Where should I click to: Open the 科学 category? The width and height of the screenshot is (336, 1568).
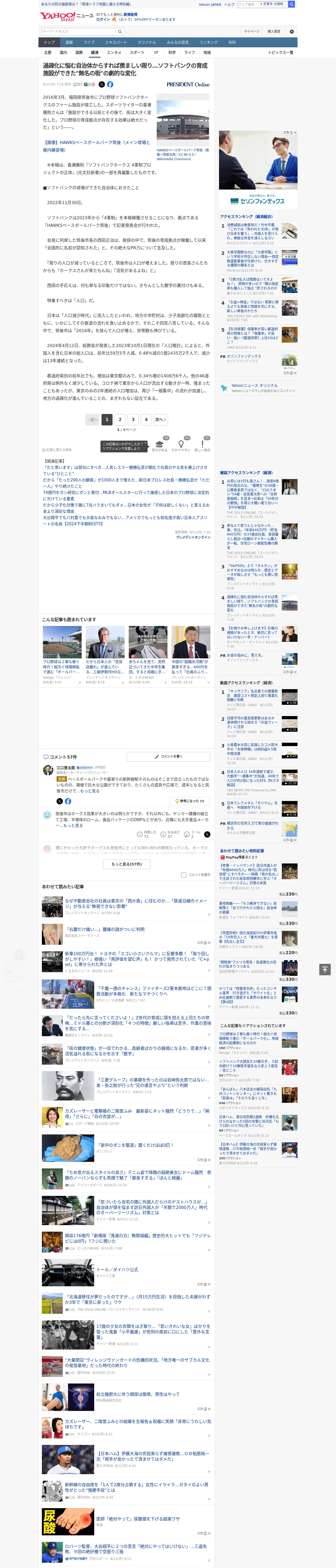pyautogui.click(x=172, y=52)
